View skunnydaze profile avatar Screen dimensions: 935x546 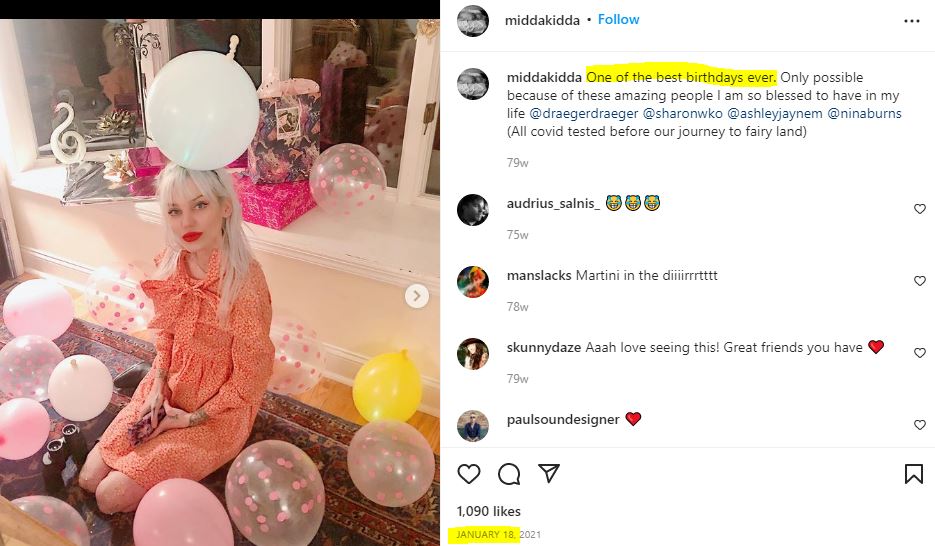(x=473, y=354)
